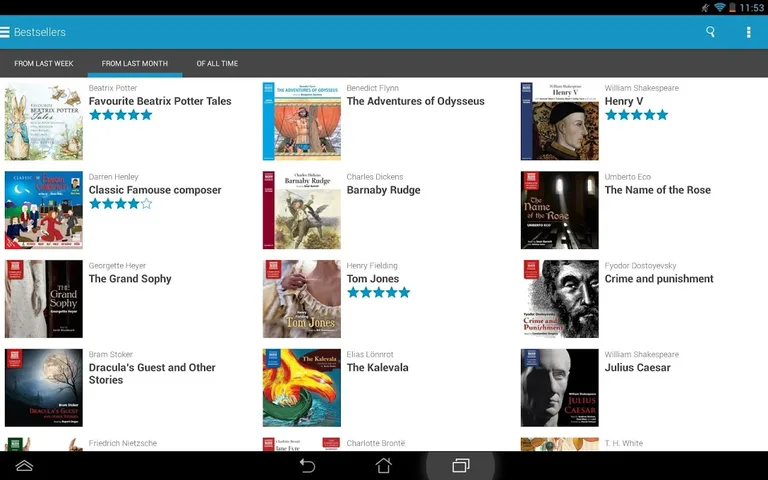The height and width of the screenshot is (480, 768).
Task: Open the Henry V cover image
Action: (x=559, y=121)
